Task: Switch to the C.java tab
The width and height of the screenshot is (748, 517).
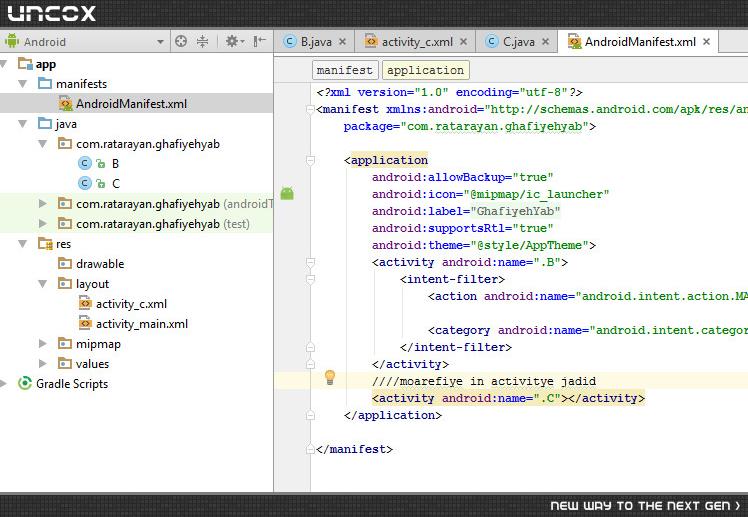Action: coord(519,42)
